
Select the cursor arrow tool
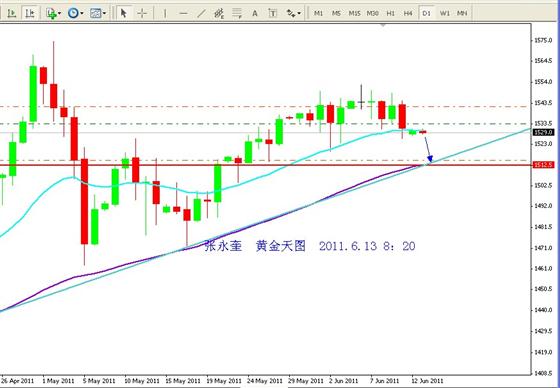(x=124, y=14)
